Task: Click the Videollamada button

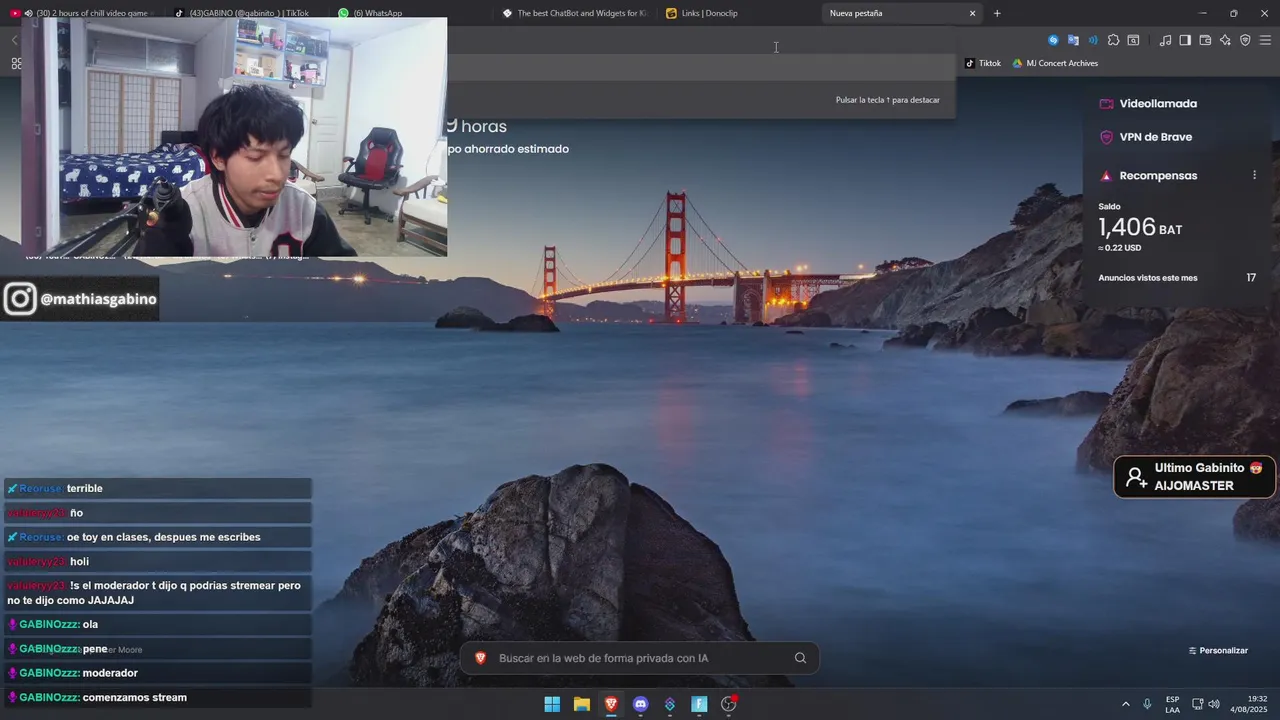Action: (1148, 103)
